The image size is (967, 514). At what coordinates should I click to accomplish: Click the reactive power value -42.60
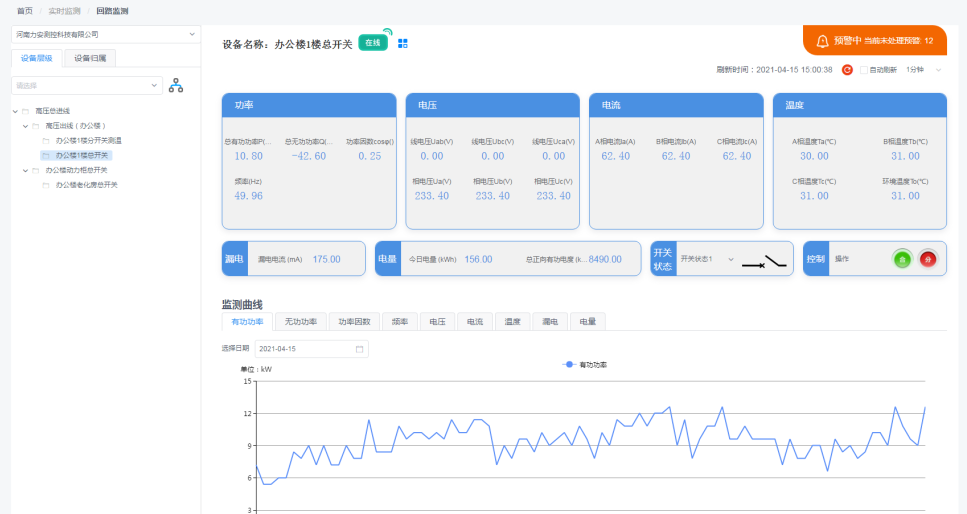pos(309,156)
